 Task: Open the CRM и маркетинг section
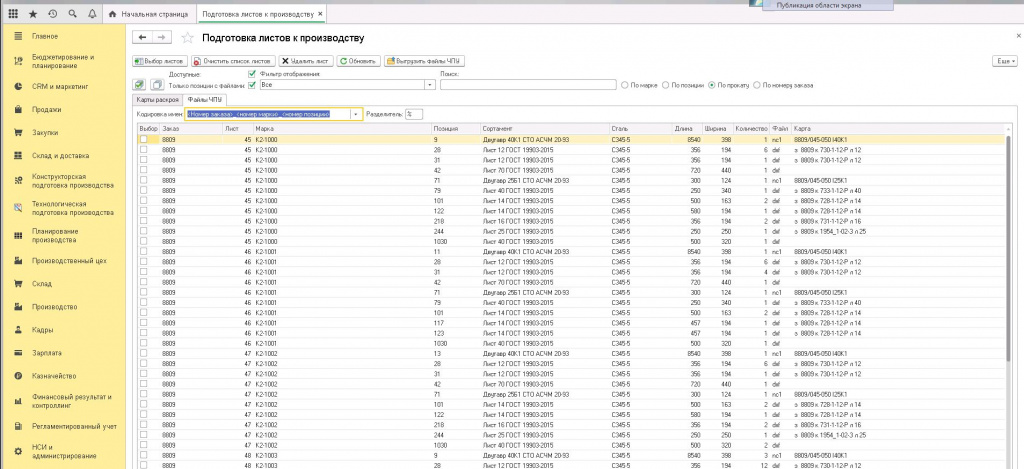coord(60,86)
